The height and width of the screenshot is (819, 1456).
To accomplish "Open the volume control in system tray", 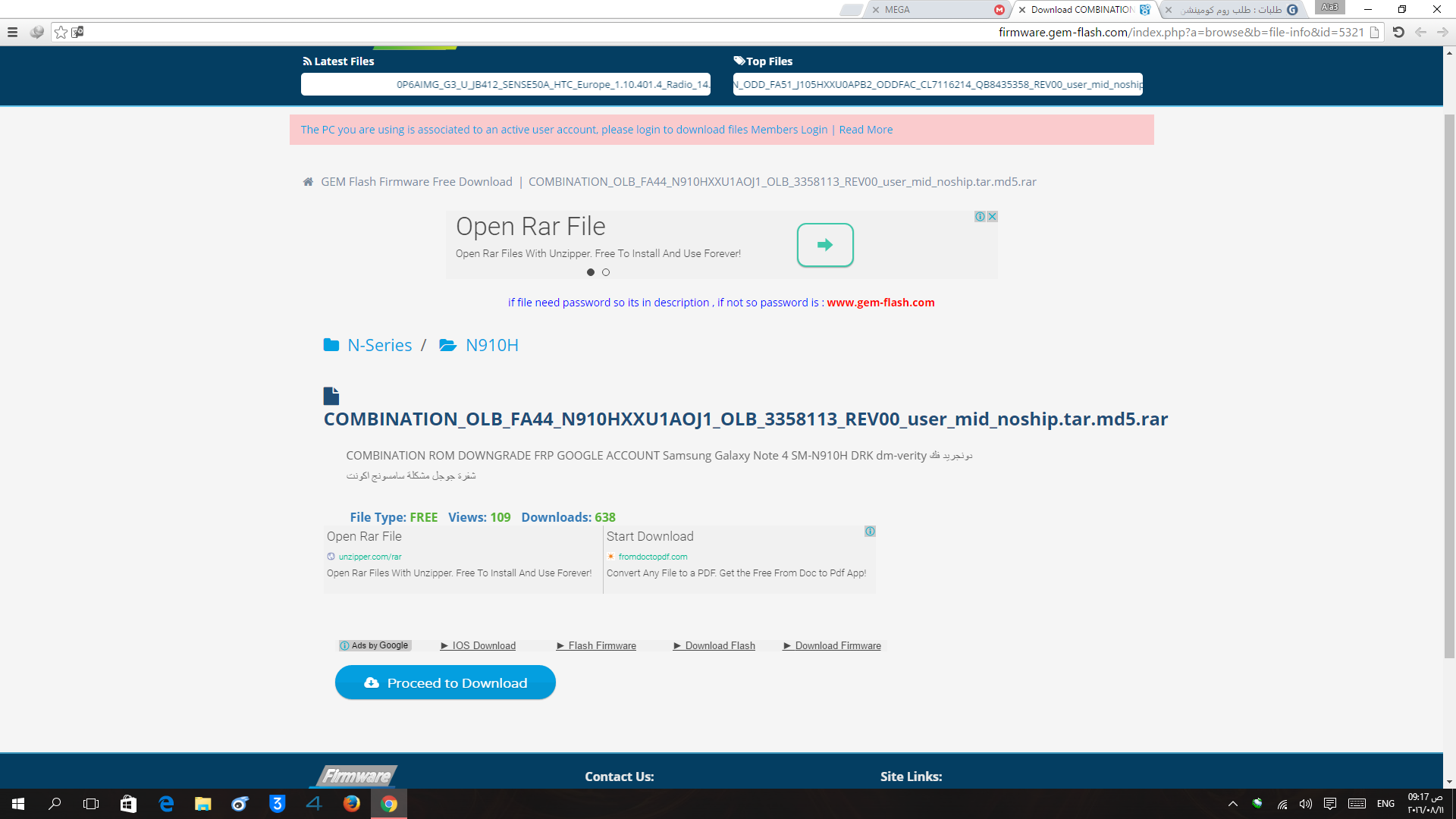I will (1305, 804).
